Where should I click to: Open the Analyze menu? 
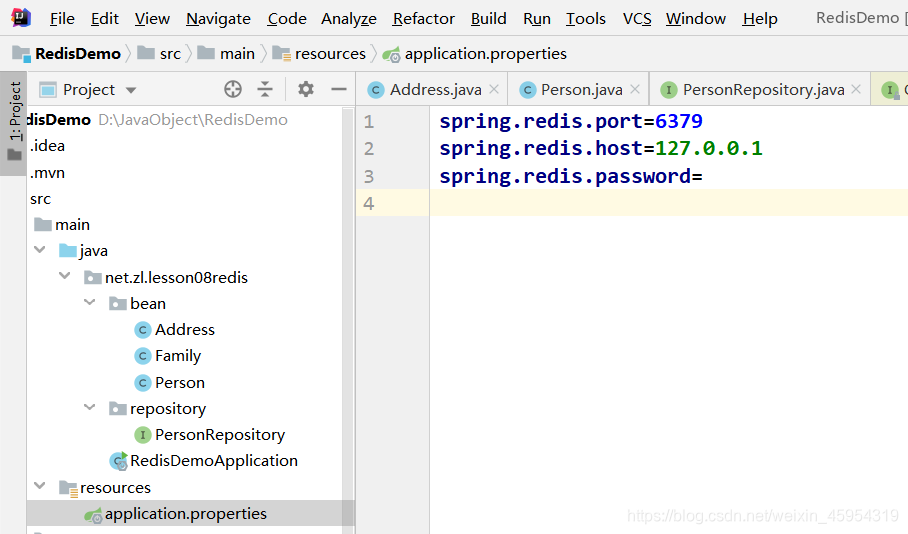(x=349, y=19)
